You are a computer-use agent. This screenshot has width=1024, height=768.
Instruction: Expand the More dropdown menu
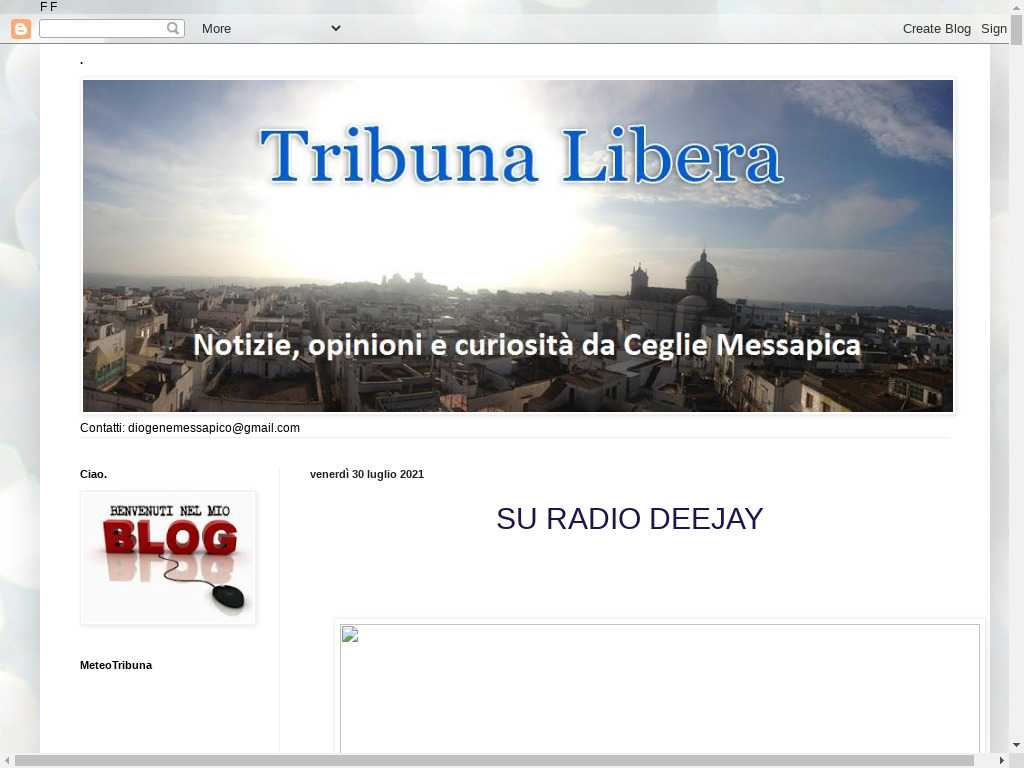[x=271, y=29]
